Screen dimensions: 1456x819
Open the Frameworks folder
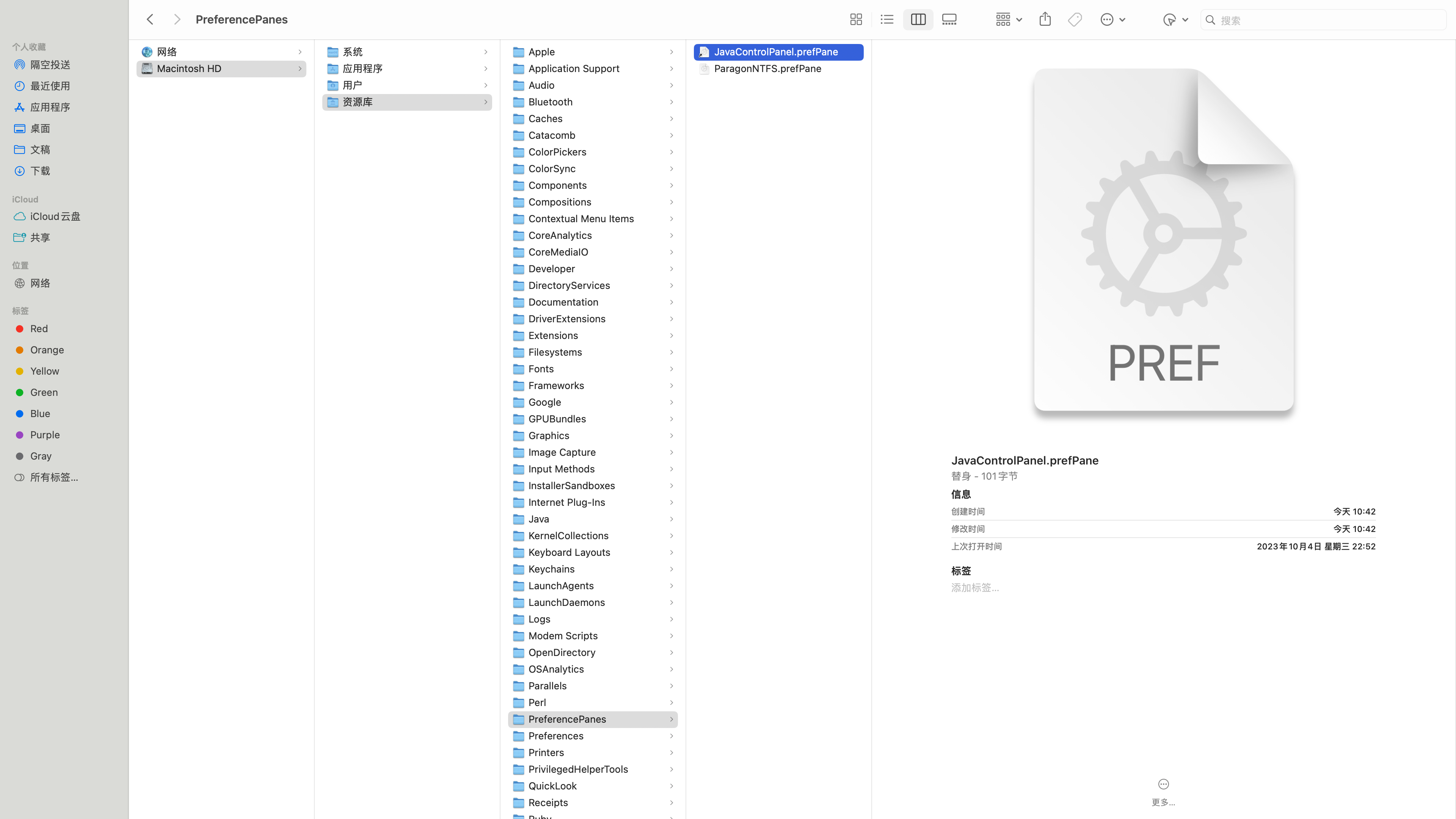point(593,386)
